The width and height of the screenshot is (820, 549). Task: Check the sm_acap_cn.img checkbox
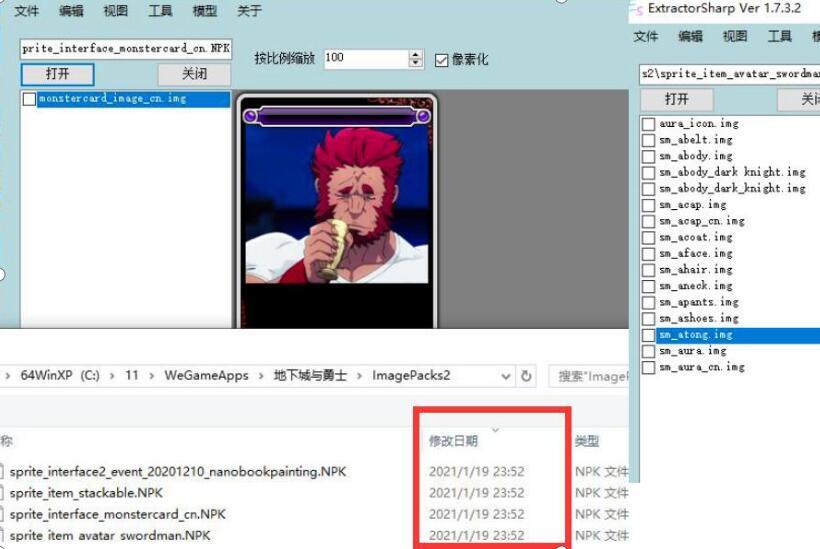pyautogui.click(x=648, y=221)
